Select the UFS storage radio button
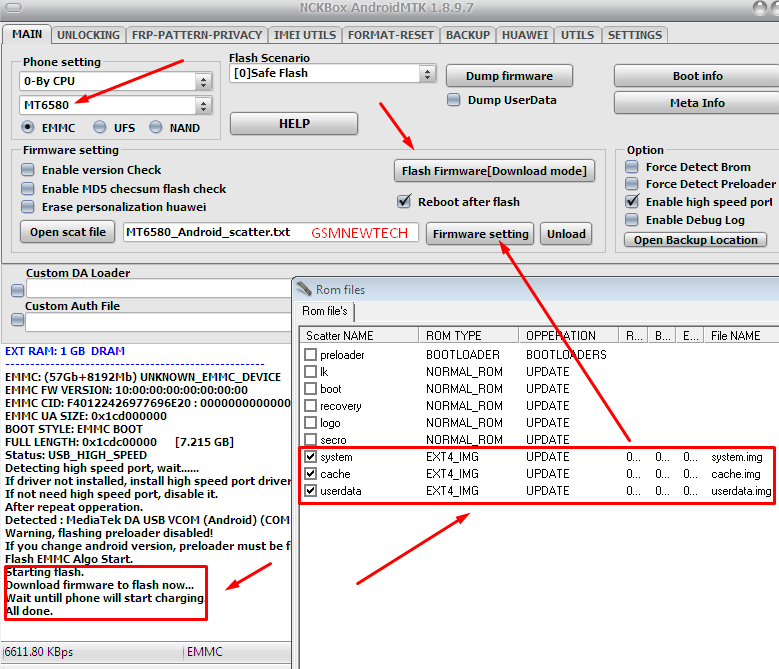779x669 pixels. [x=99, y=127]
